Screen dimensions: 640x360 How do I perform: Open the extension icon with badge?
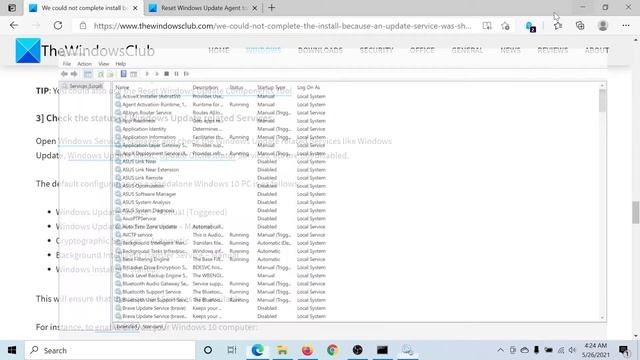pos(530,27)
